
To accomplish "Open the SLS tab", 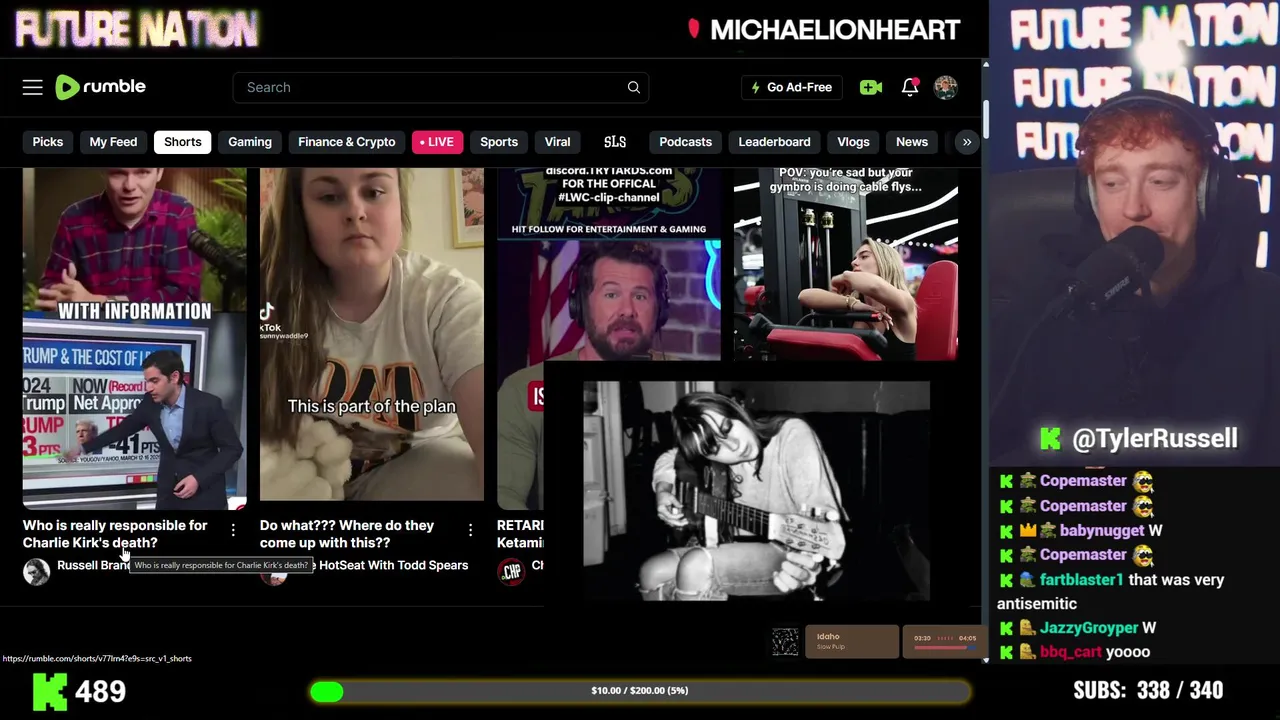I will [615, 142].
